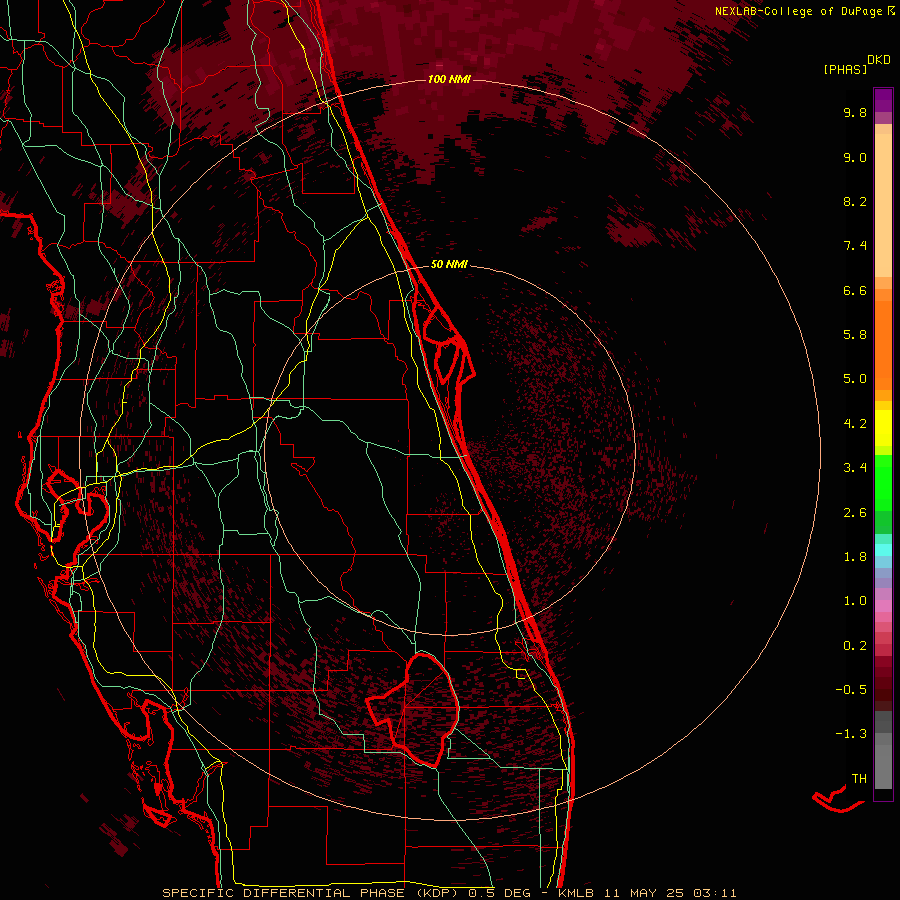The image size is (900, 900).
Task: Click the 3.4 value on the color scale
Action: click(x=855, y=468)
